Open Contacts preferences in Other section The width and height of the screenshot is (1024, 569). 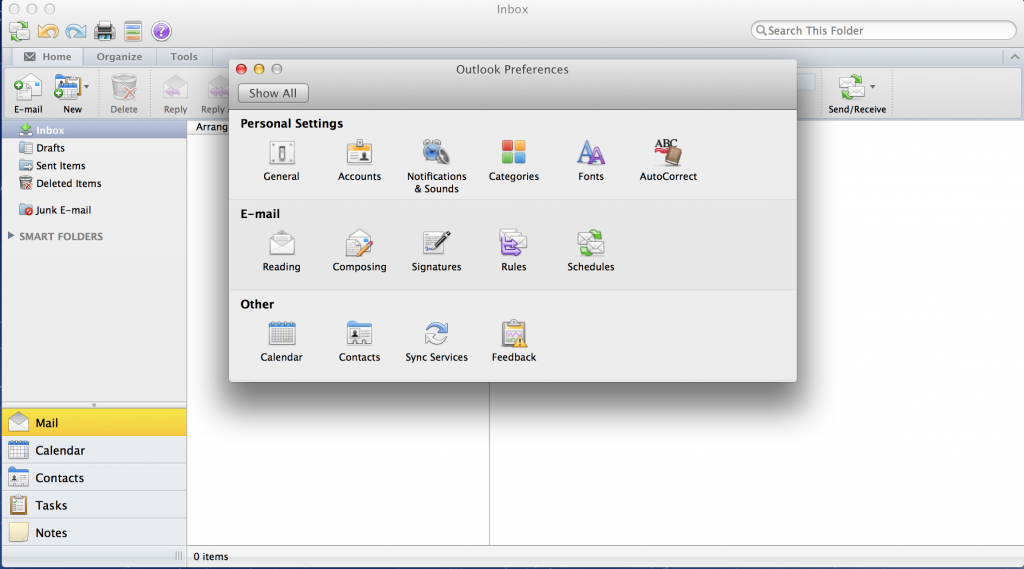tap(359, 341)
